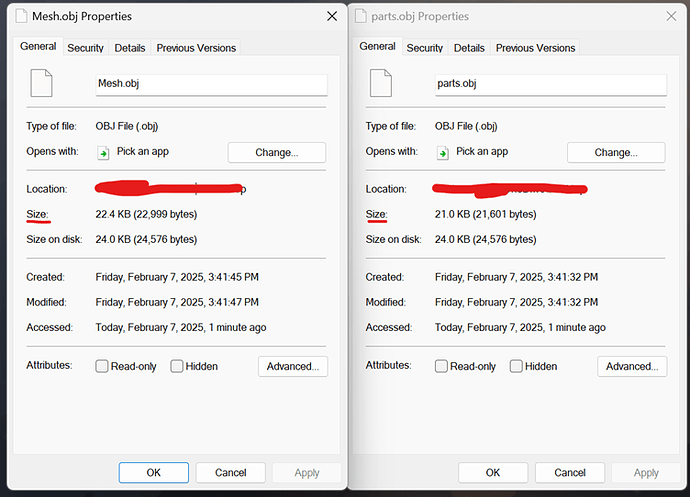Toggle Hidden checkbox for Mesh.obj

point(177,366)
